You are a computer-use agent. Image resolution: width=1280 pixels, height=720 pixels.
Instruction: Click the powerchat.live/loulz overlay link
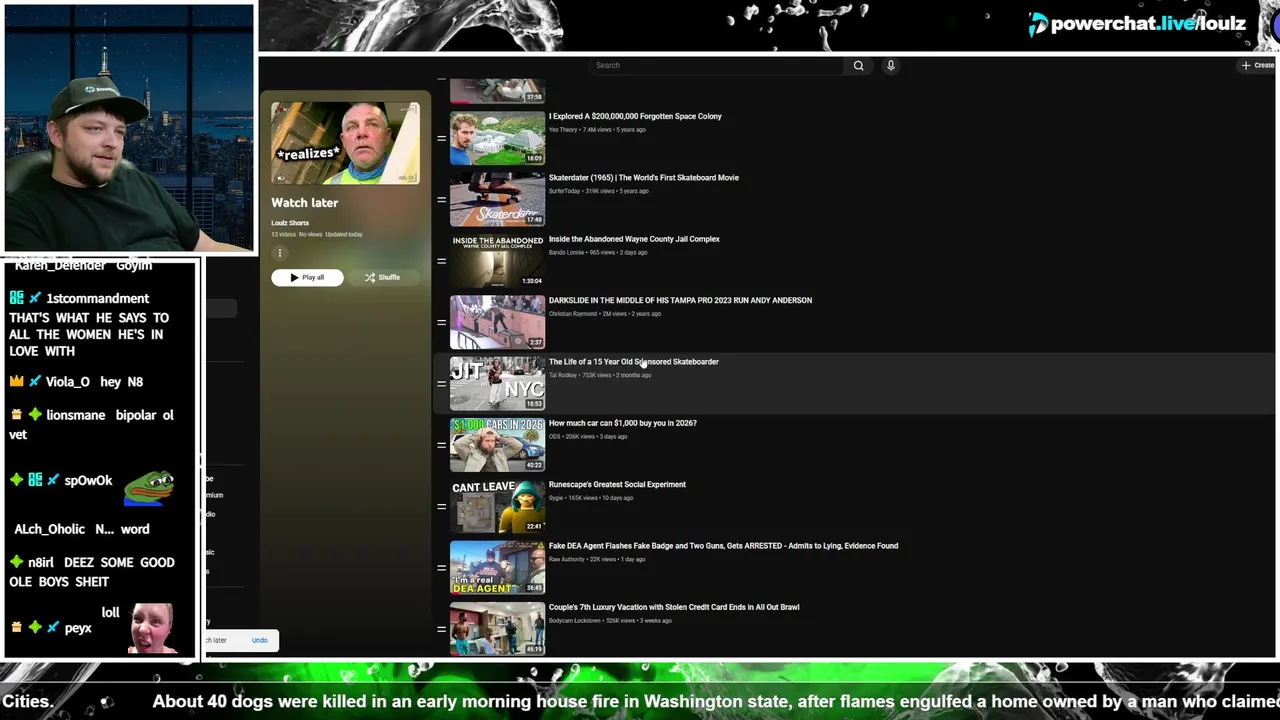[1138, 23]
